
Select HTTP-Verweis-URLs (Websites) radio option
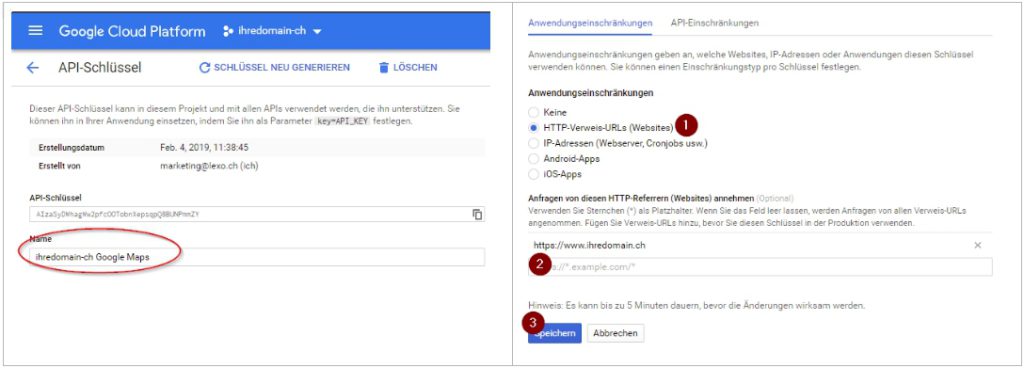click(534, 128)
